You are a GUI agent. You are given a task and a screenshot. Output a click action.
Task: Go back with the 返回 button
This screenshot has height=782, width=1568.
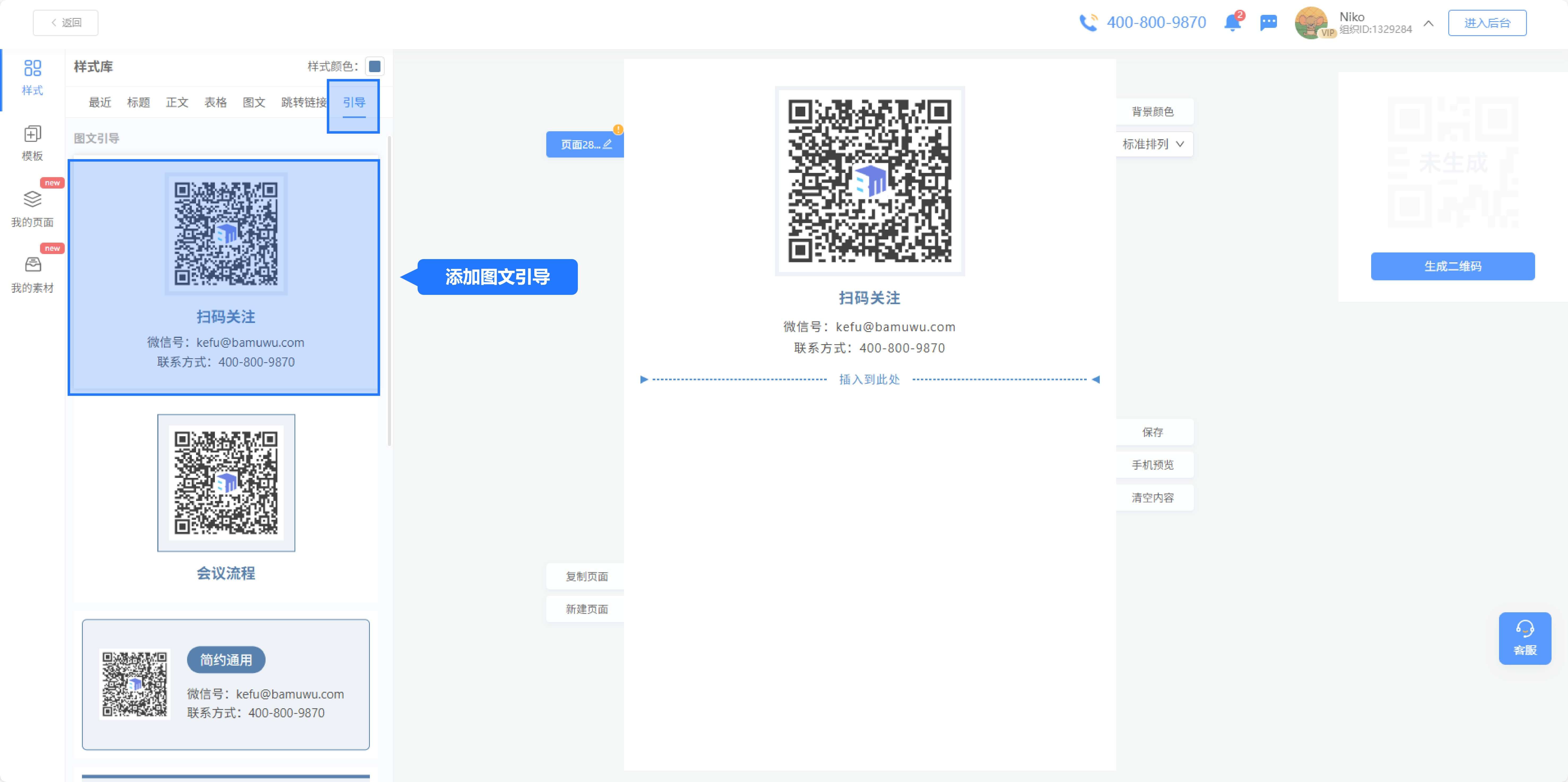tap(66, 23)
